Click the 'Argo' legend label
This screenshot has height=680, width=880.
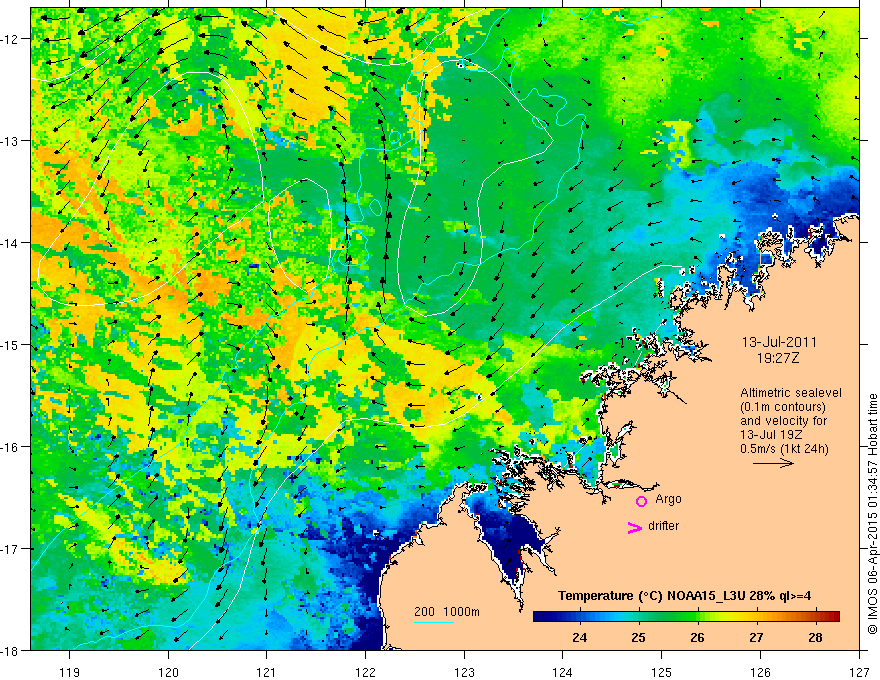click(x=668, y=499)
